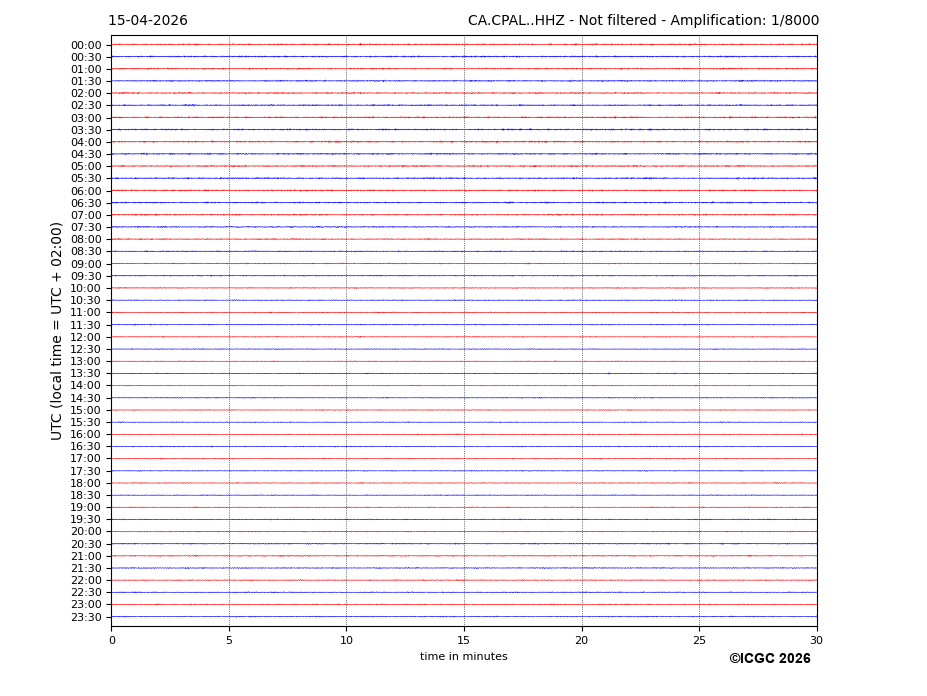Click the 20 minute x-axis tick label
Image resolution: width=927 pixels, height=696 pixels.
coord(581,640)
